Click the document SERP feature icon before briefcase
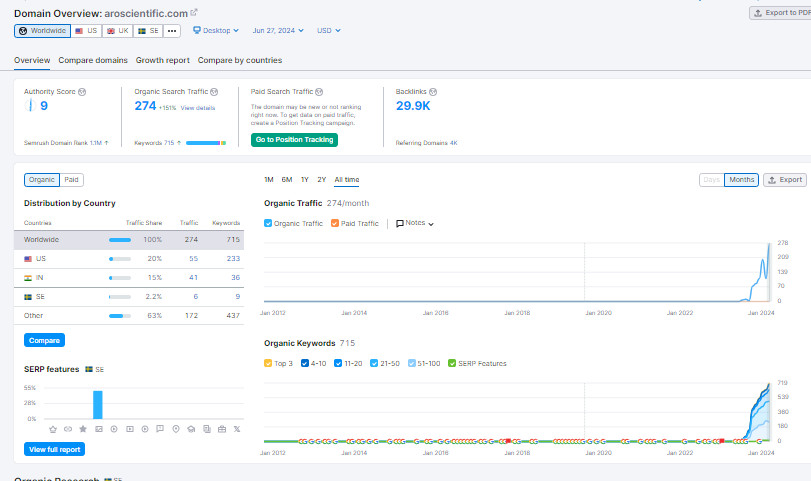The height and width of the screenshot is (481, 811). click(x=207, y=429)
